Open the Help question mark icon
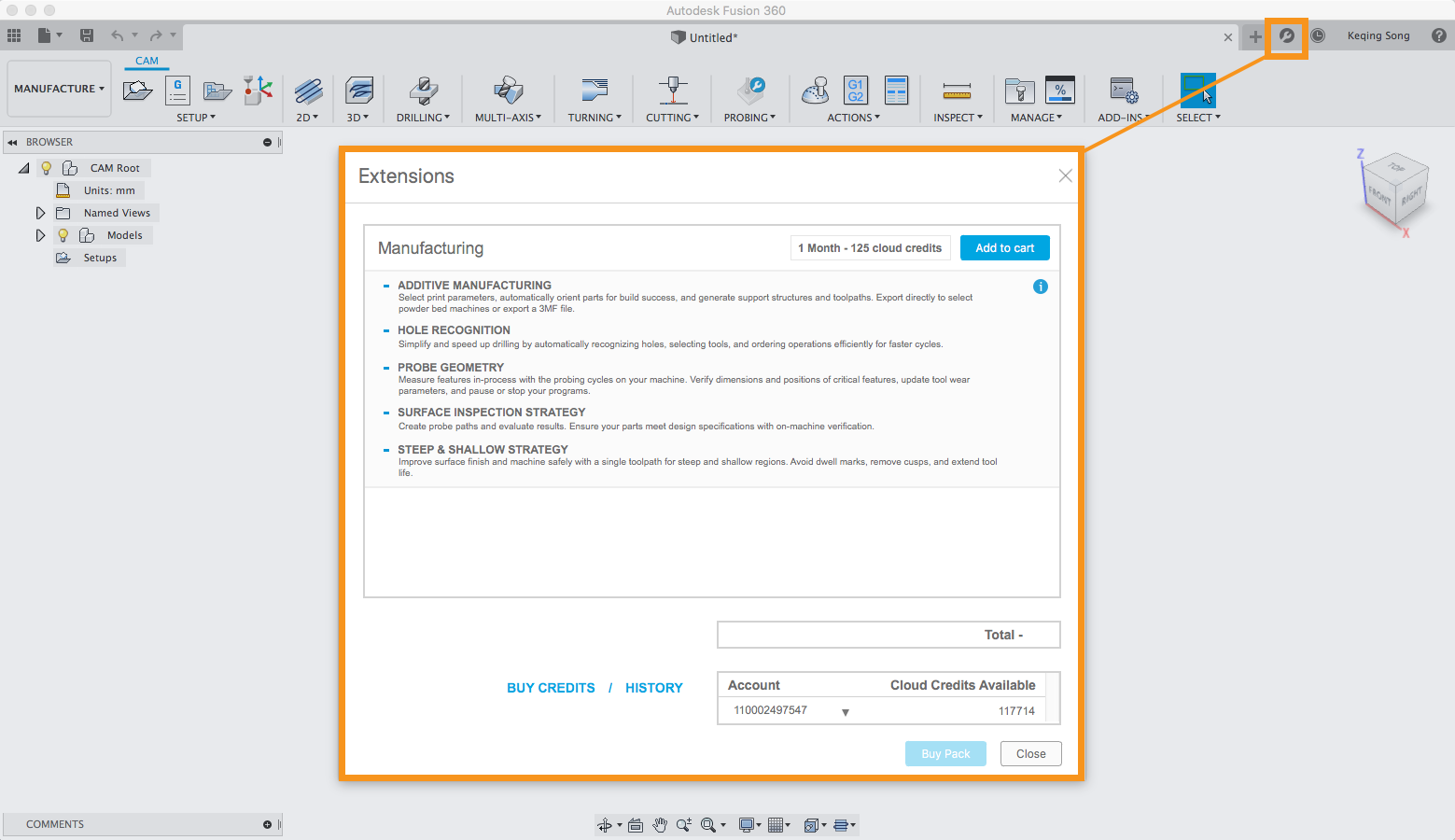1455x840 pixels. [1439, 35]
